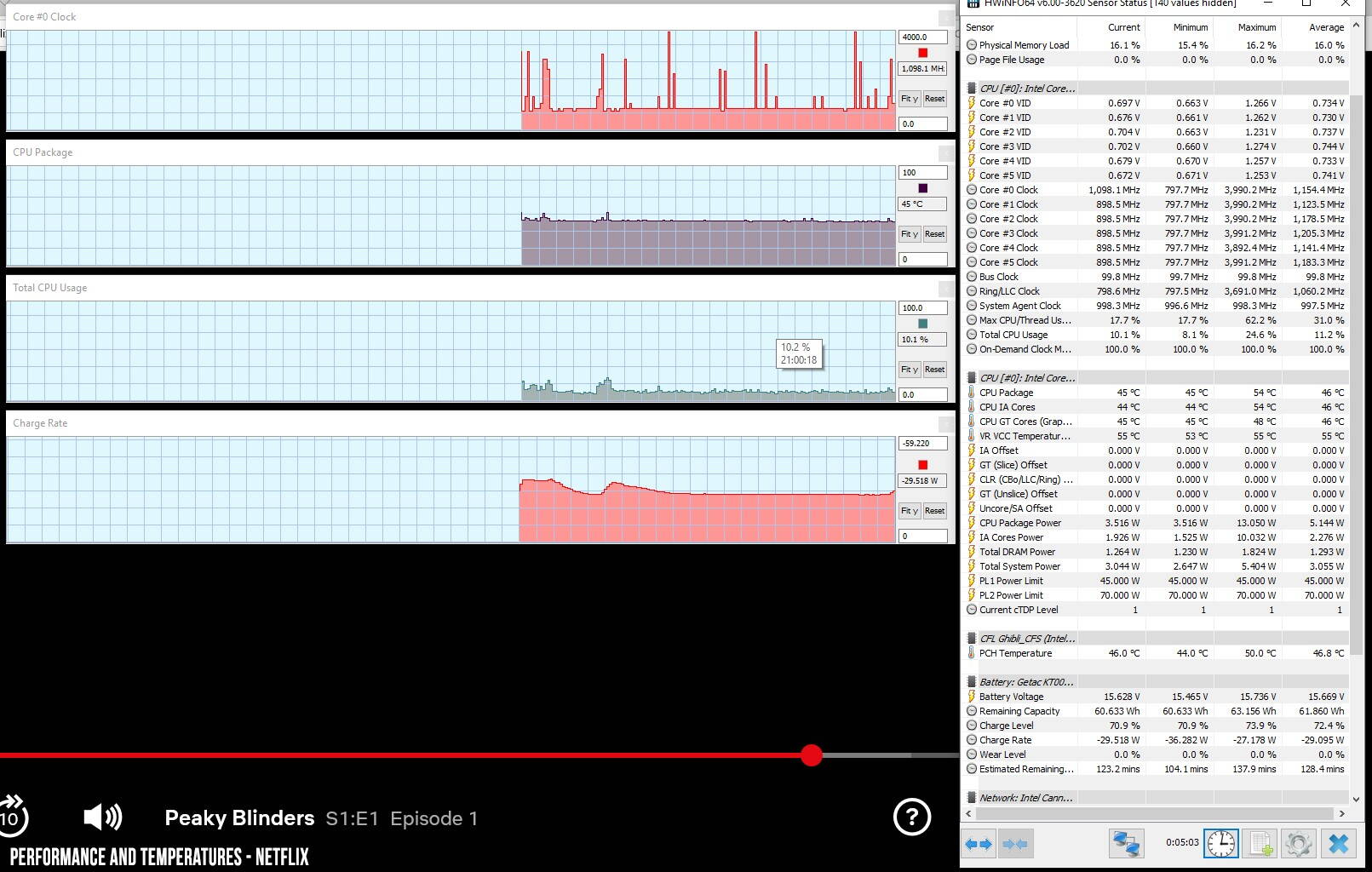This screenshot has width=1372, height=872.
Task: Edit the -59.220 max field of Charge Rate
Action: (923, 444)
